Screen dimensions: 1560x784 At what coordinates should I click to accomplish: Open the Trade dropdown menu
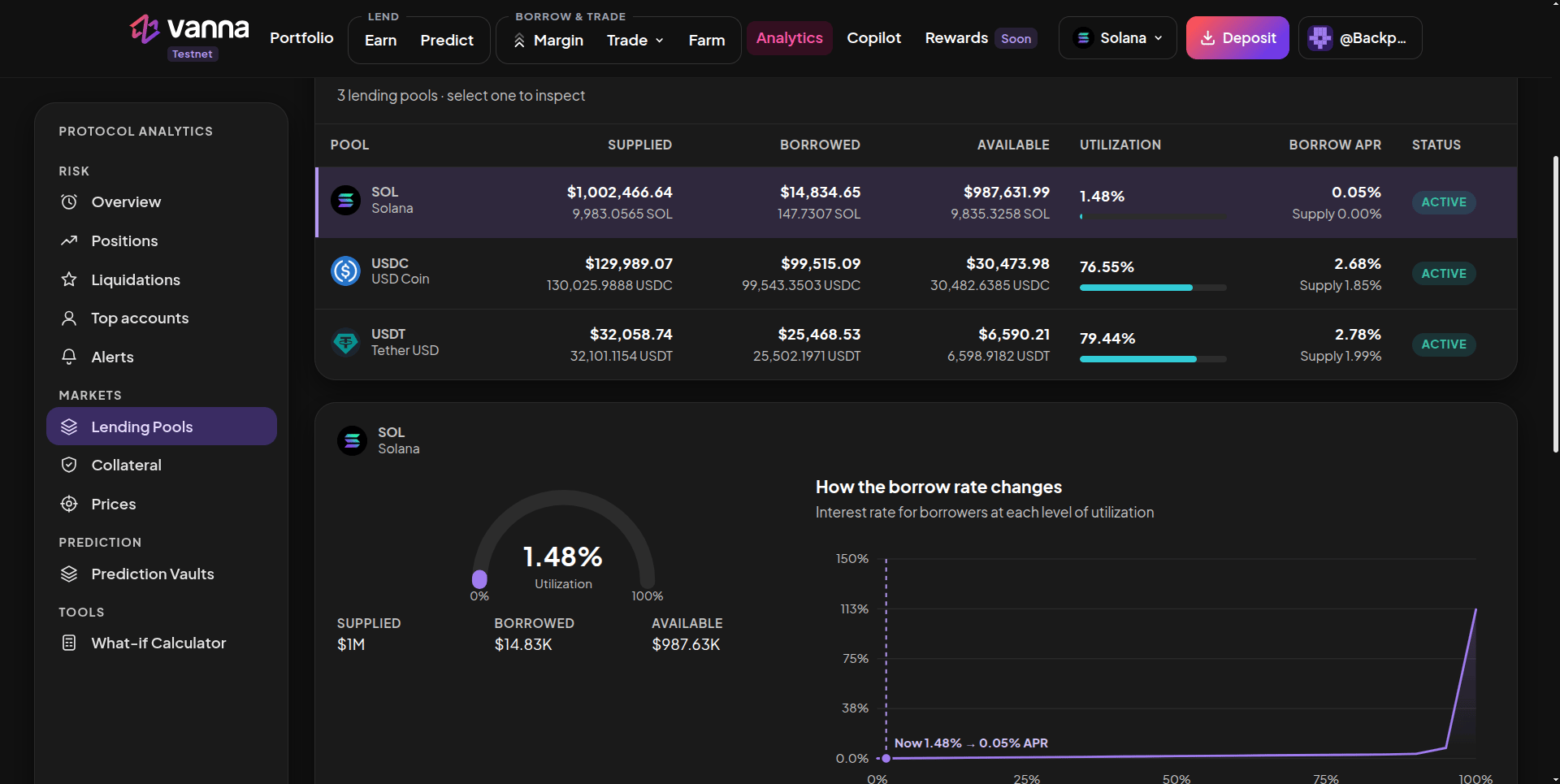click(x=635, y=40)
